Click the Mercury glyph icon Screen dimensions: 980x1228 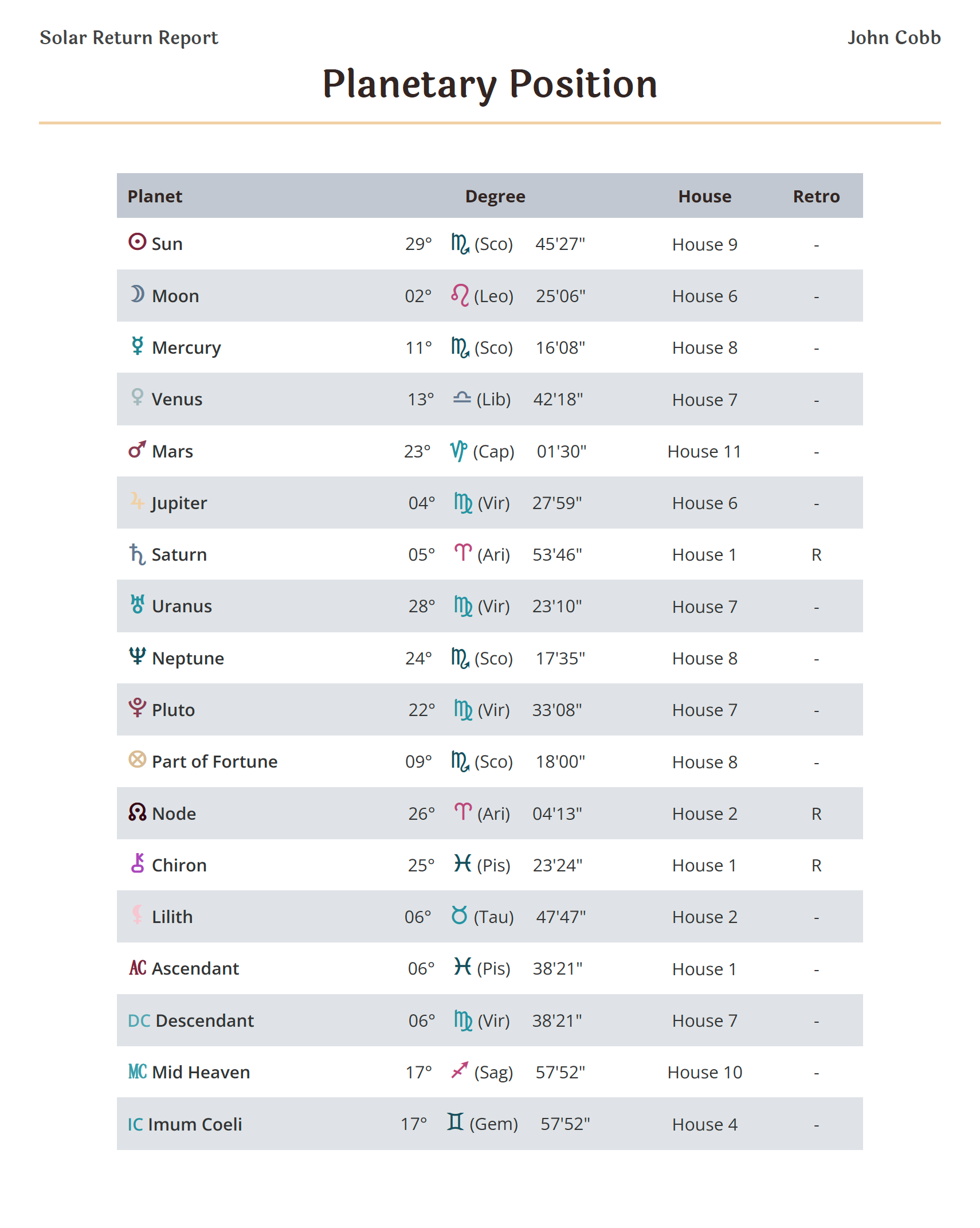pyautogui.click(x=137, y=346)
